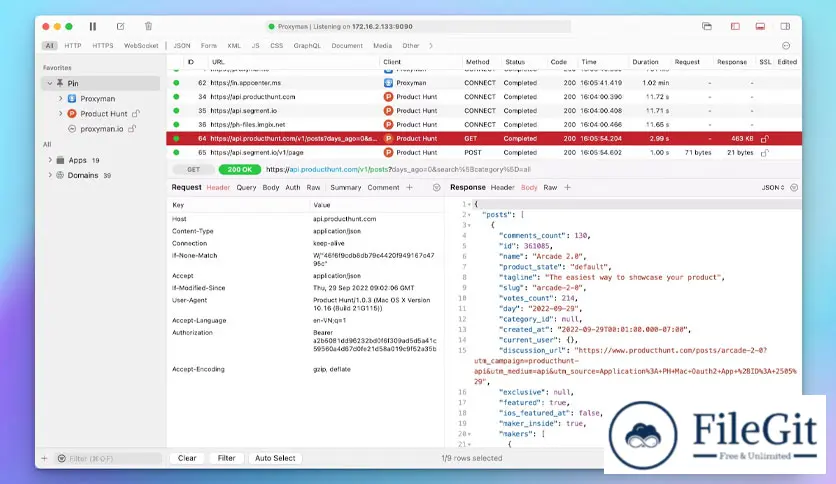Open the Request Auth tab
Screen dimensions: 836x484
click(293, 188)
